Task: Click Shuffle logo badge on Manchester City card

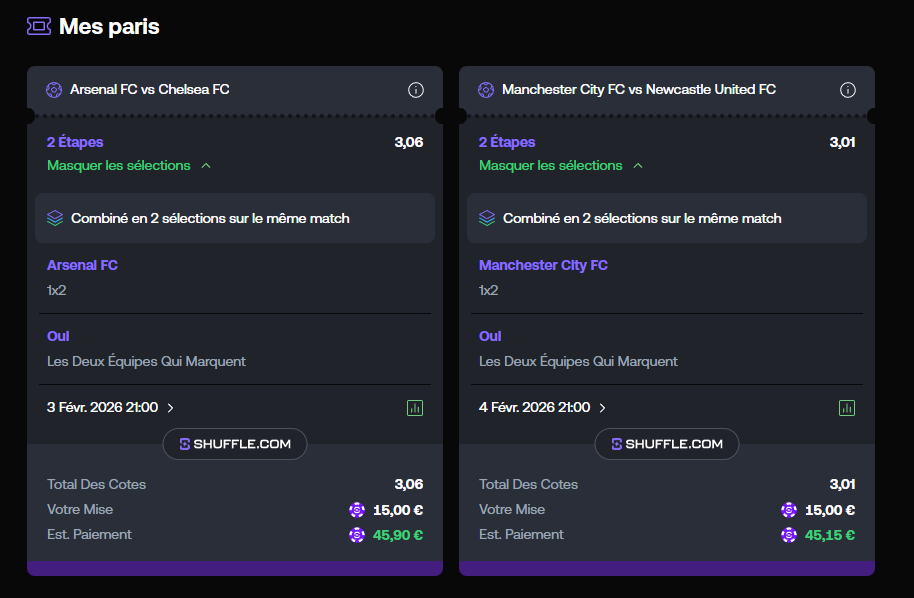Action: click(x=667, y=444)
